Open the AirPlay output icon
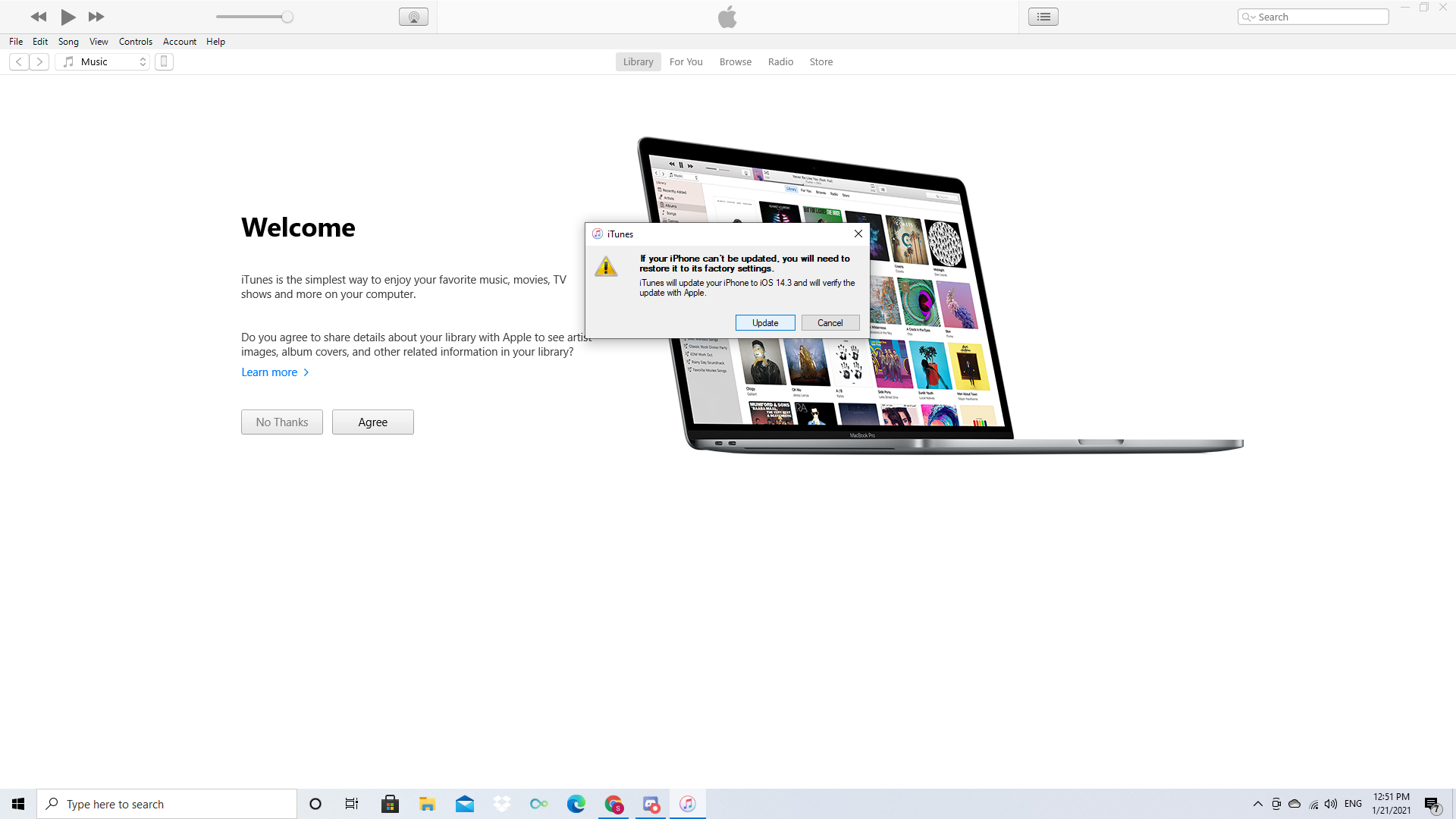 [x=413, y=17]
